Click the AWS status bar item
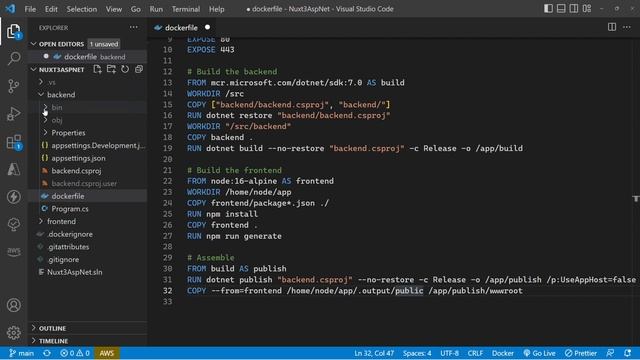This screenshot has height=360, width=640. [x=107, y=353]
